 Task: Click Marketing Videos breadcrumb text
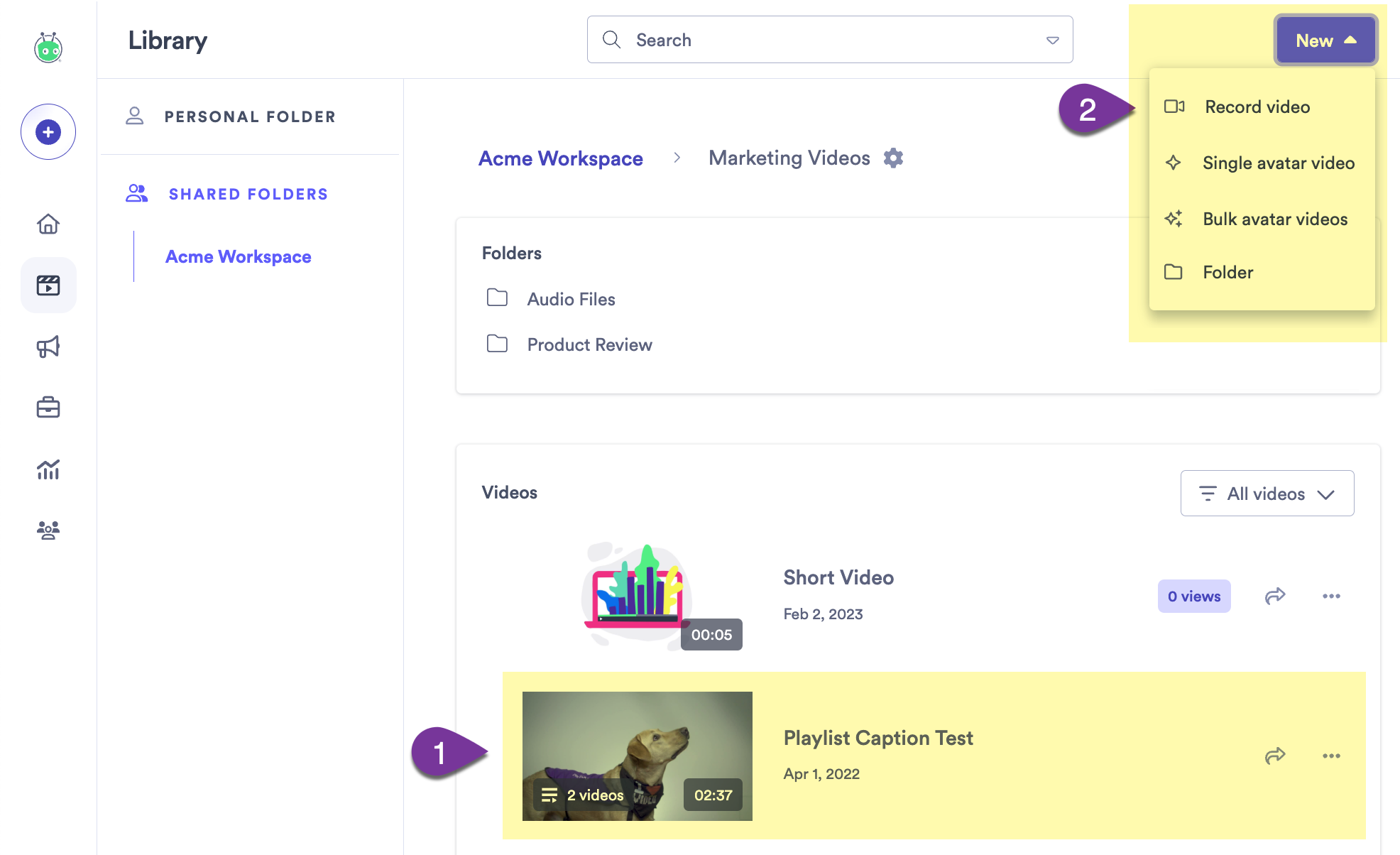coord(789,158)
